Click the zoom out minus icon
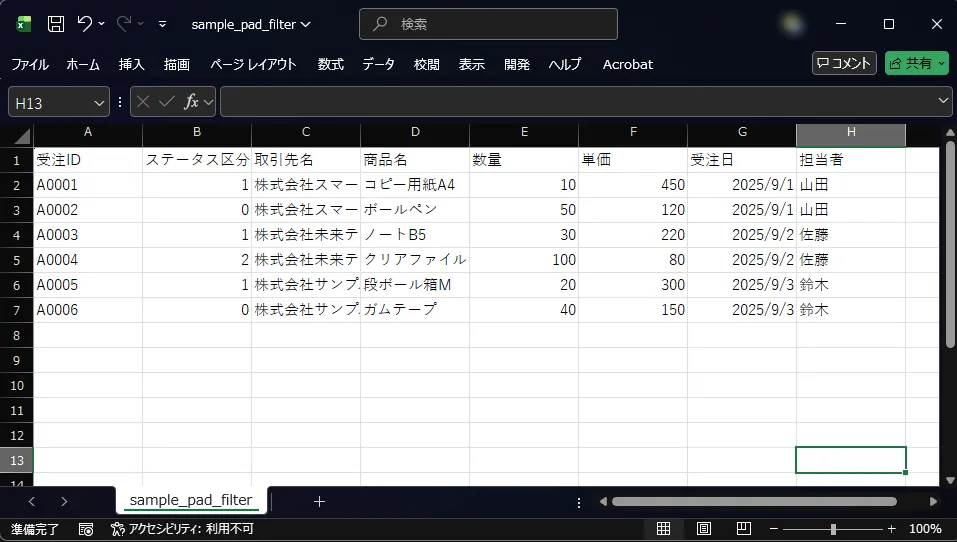The width and height of the screenshot is (957, 542). (773, 528)
